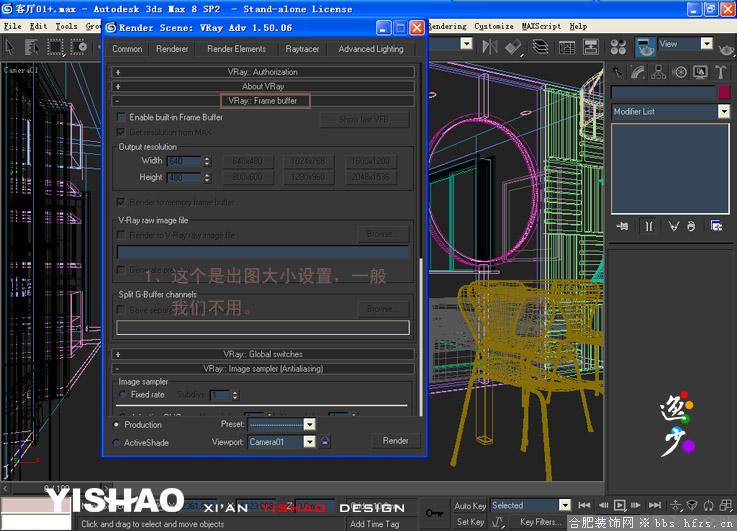
Task: Select the Production render mode
Action: point(117,425)
